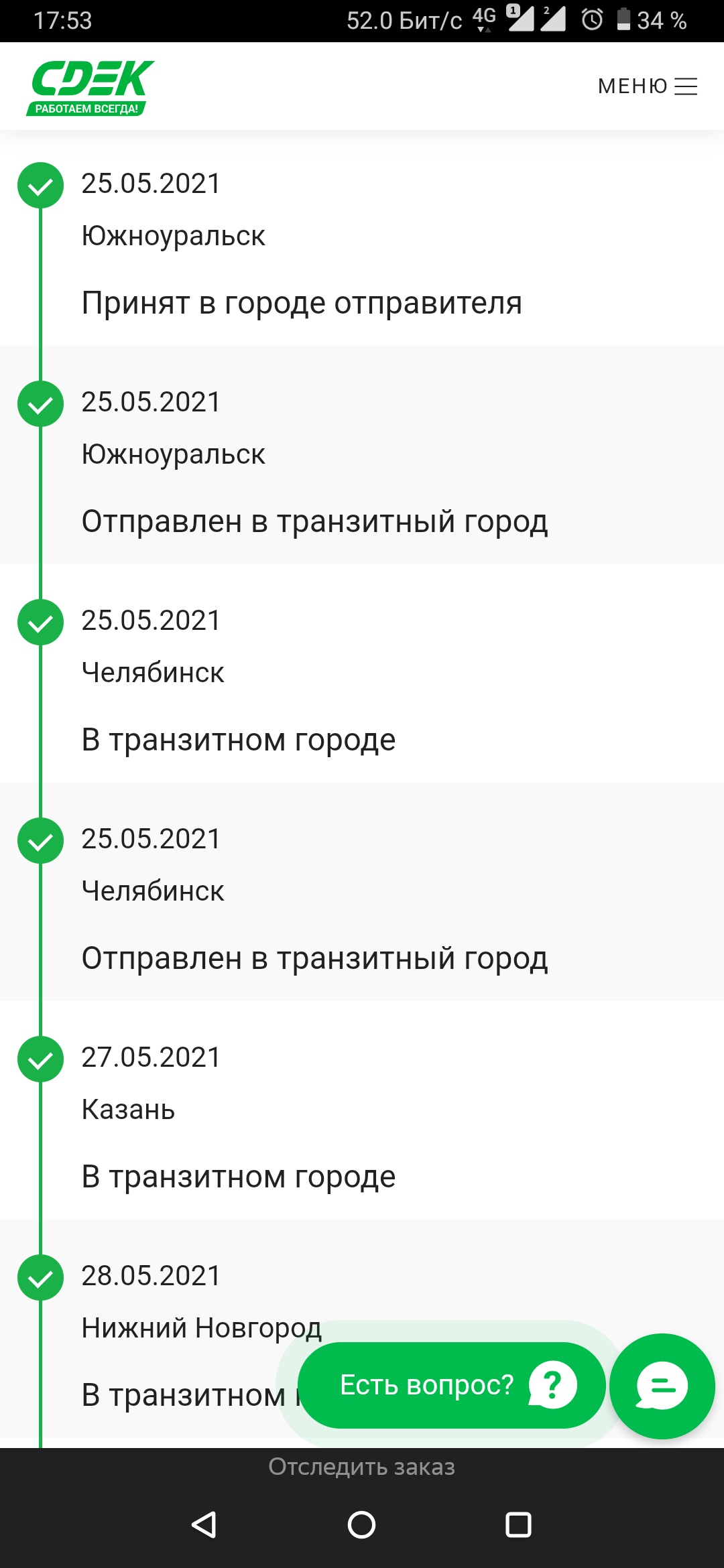
Task: Tap the 'Есть вопрос?' button
Action: click(x=451, y=1385)
